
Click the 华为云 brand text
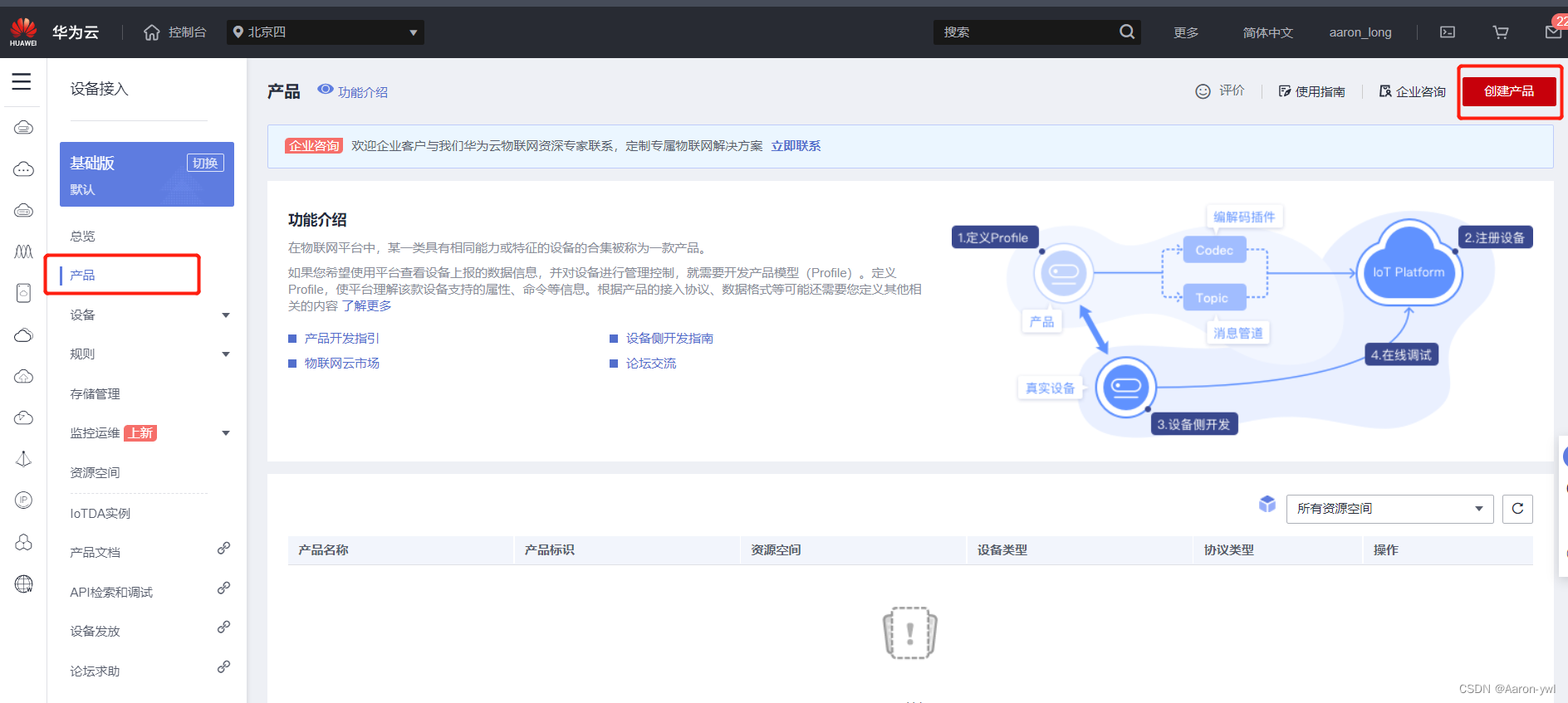click(76, 32)
